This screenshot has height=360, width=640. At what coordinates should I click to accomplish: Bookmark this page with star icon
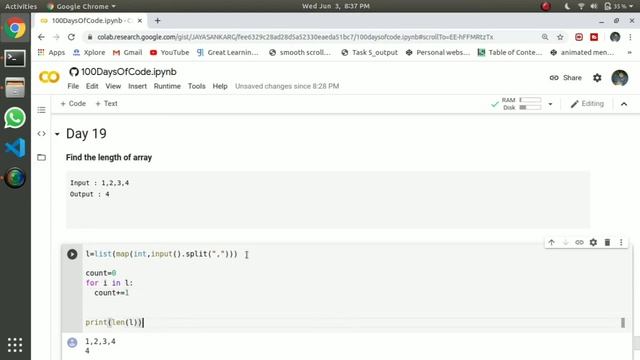(x=560, y=37)
